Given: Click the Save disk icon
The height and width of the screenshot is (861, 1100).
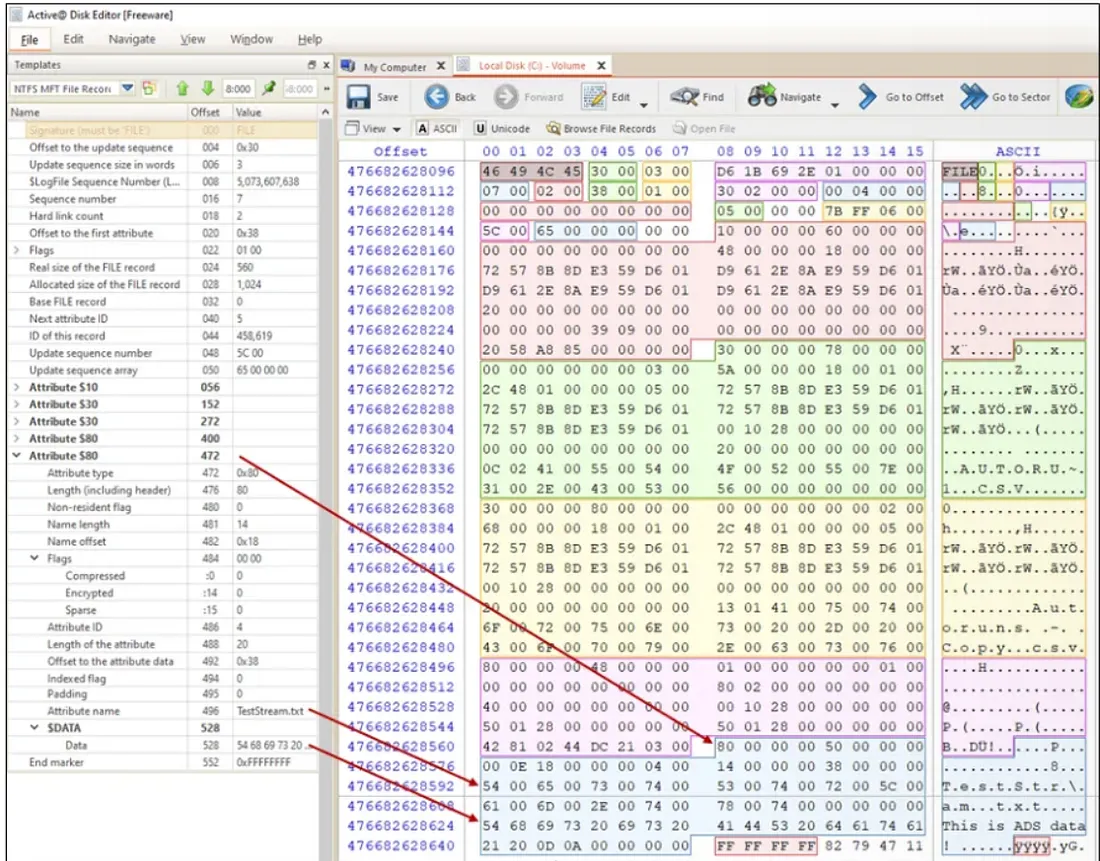Looking at the screenshot, I should pyautogui.click(x=360, y=97).
